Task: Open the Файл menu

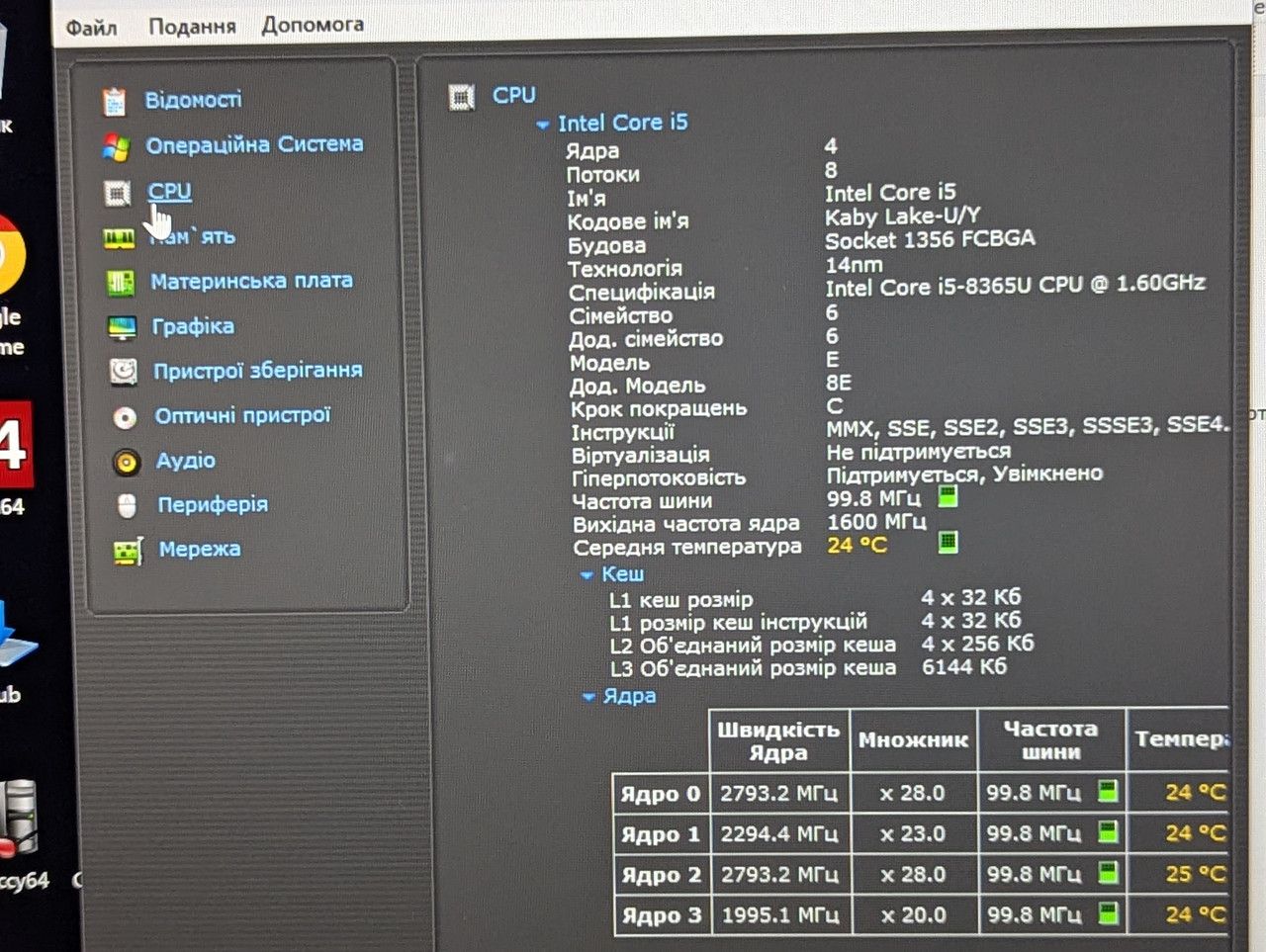Action: (x=91, y=27)
